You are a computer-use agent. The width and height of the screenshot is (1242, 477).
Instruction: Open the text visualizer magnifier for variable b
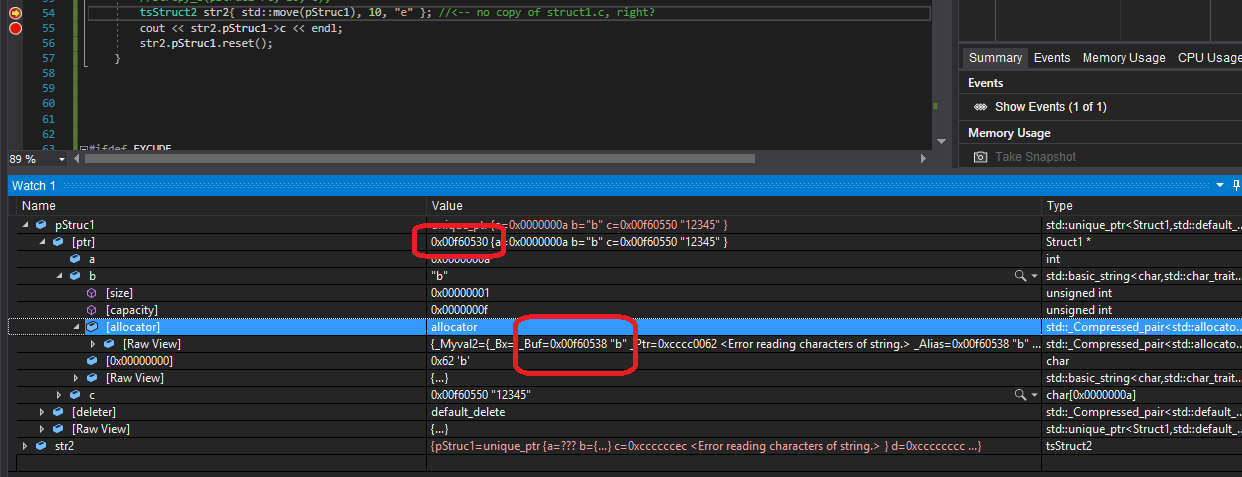pos(1020,276)
